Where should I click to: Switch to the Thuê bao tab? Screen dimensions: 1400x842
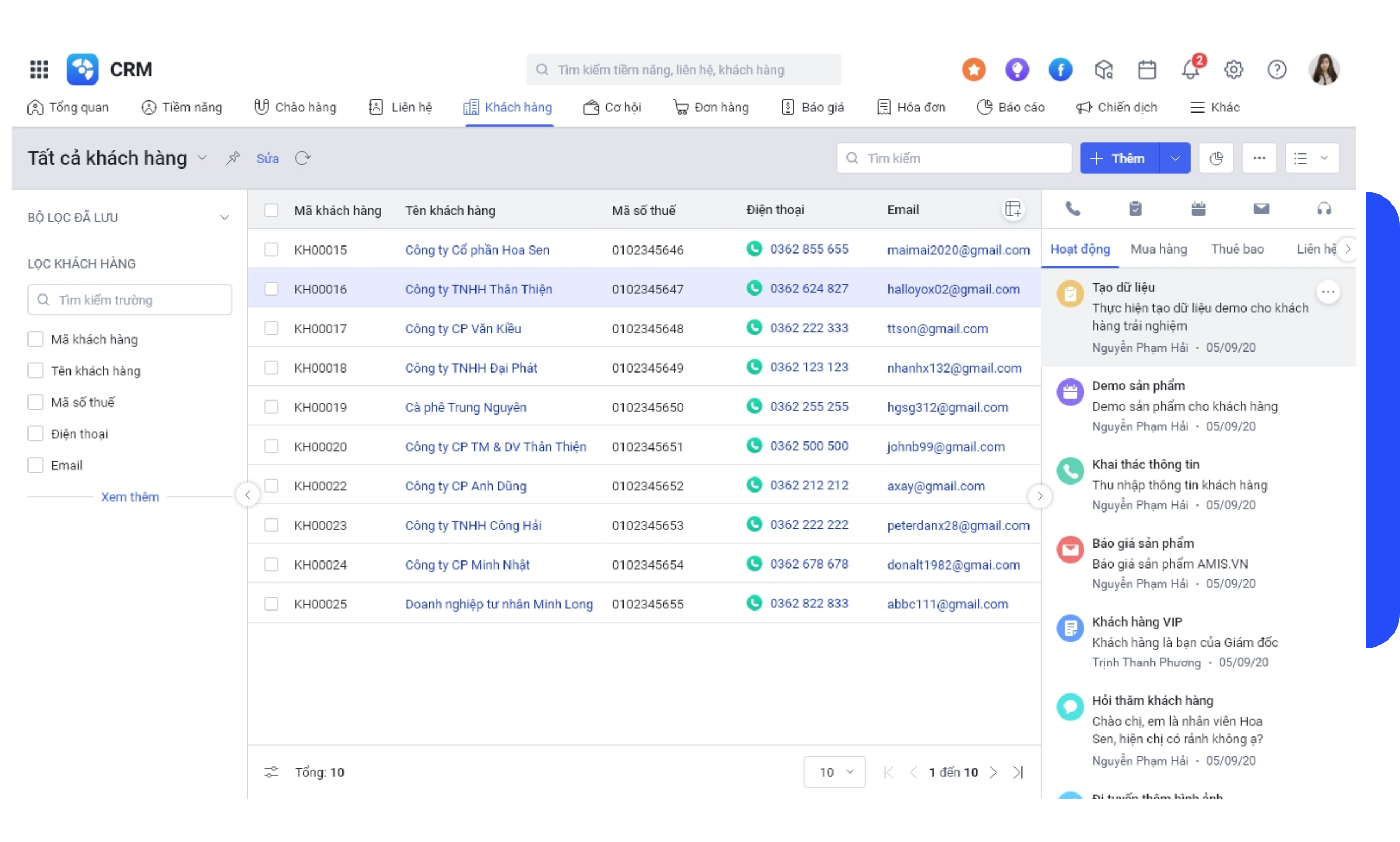pyautogui.click(x=1237, y=249)
